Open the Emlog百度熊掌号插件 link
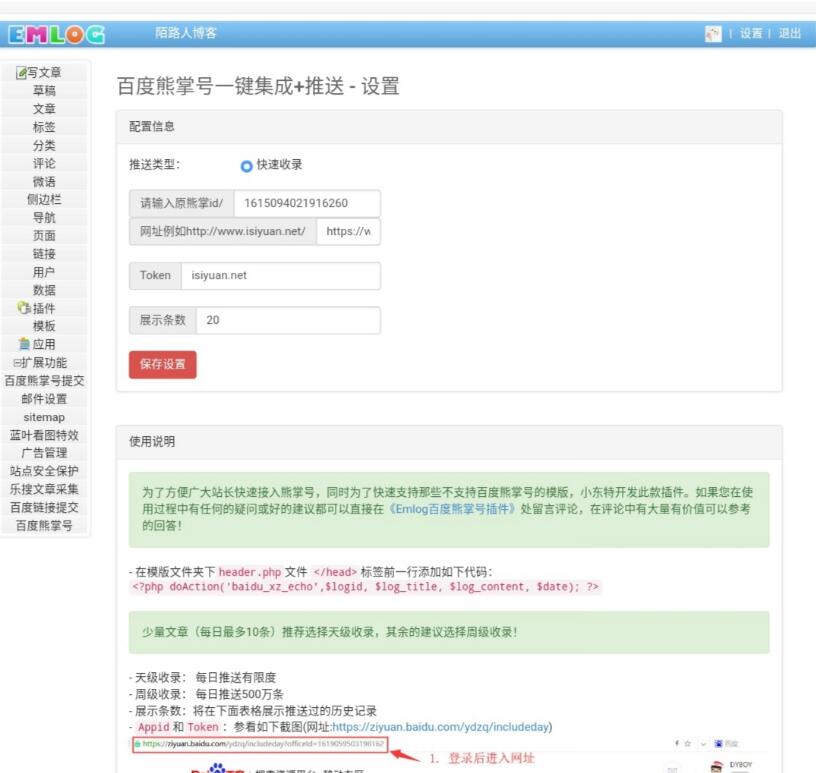 click(452, 509)
